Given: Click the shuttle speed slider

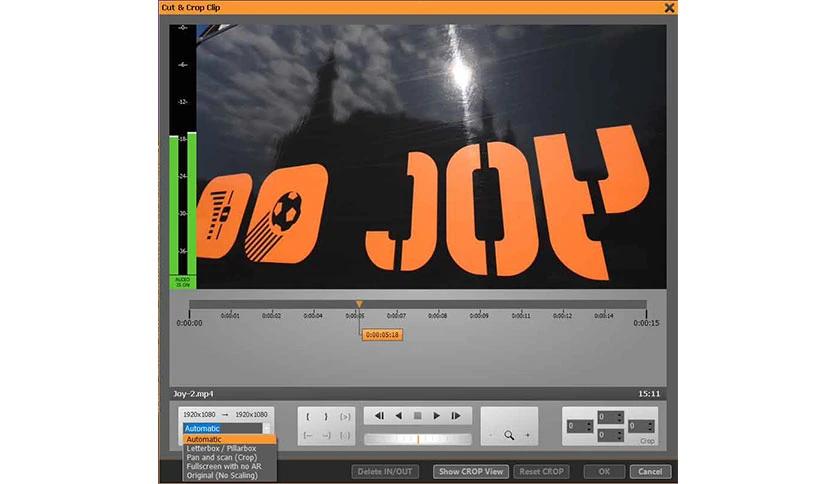Looking at the screenshot, I should pos(418,439).
